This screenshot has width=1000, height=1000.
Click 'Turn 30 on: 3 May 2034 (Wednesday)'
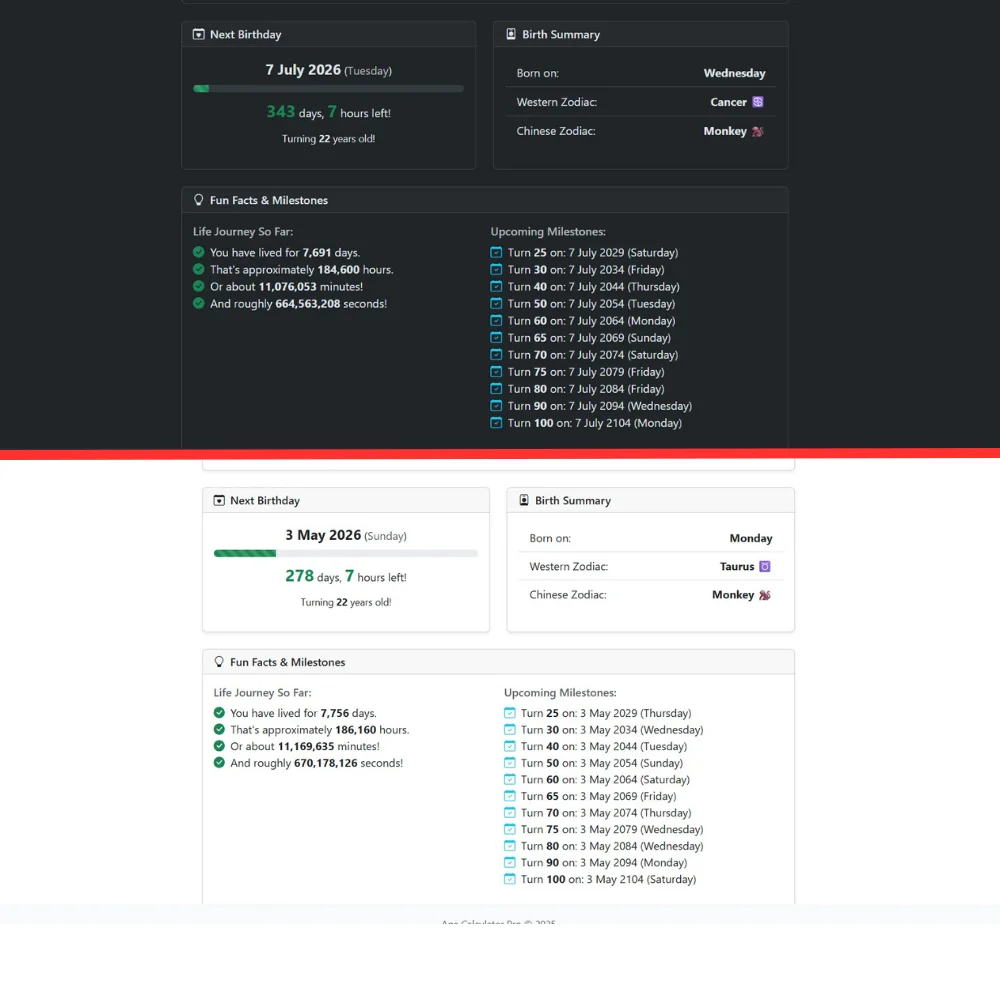pos(612,730)
